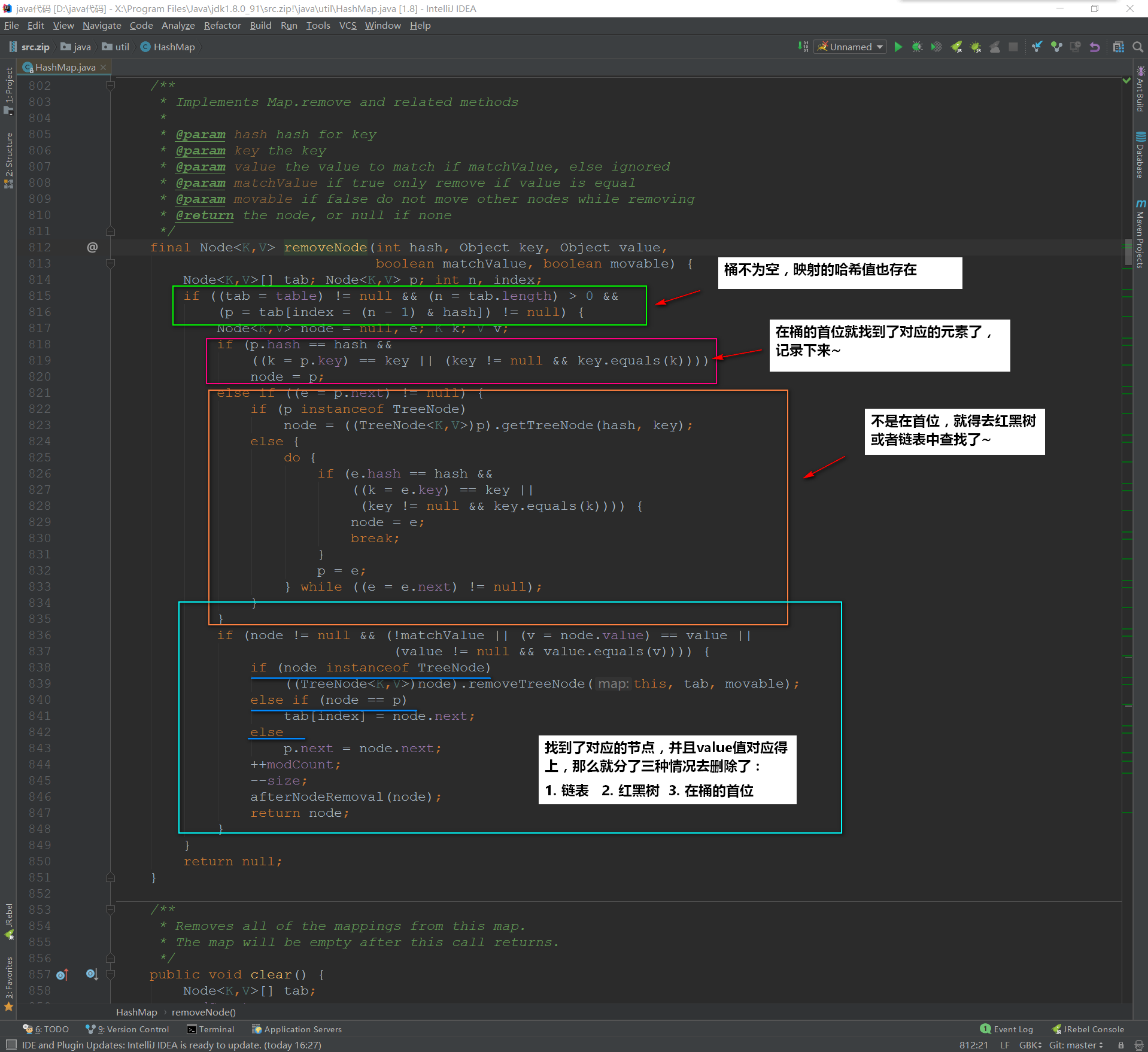Click the Show History clock icon
The width and height of the screenshot is (1148, 1052).
pyautogui.click(x=1076, y=47)
